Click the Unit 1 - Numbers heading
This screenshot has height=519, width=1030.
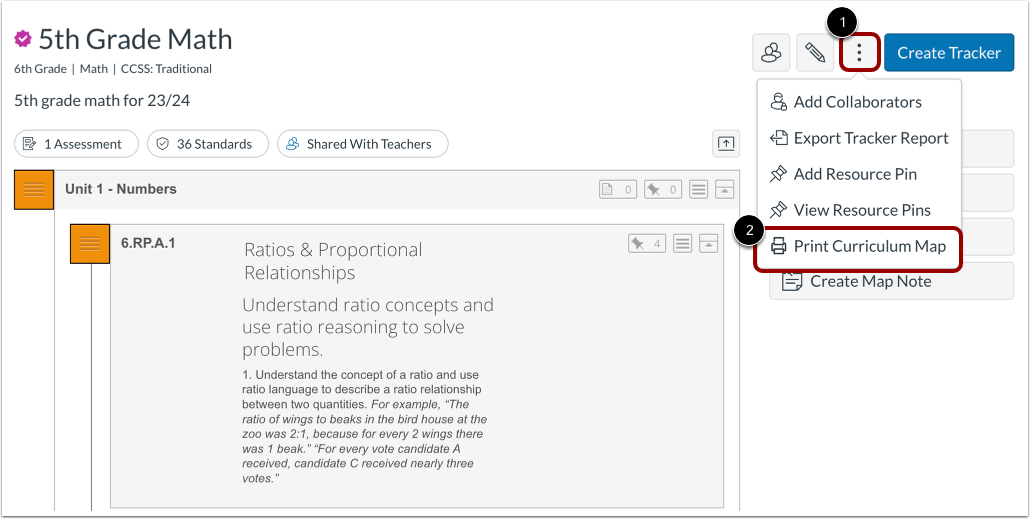coord(121,189)
